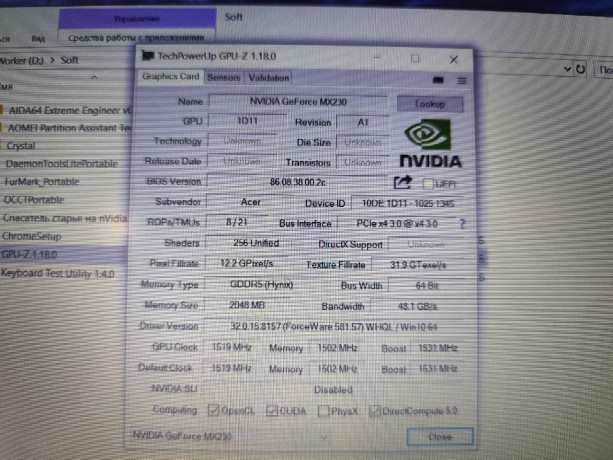This screenshot has width=613, height=460.
Task: Click the ROPs/TMUs value 8 / 21
Action: [237, 222]
